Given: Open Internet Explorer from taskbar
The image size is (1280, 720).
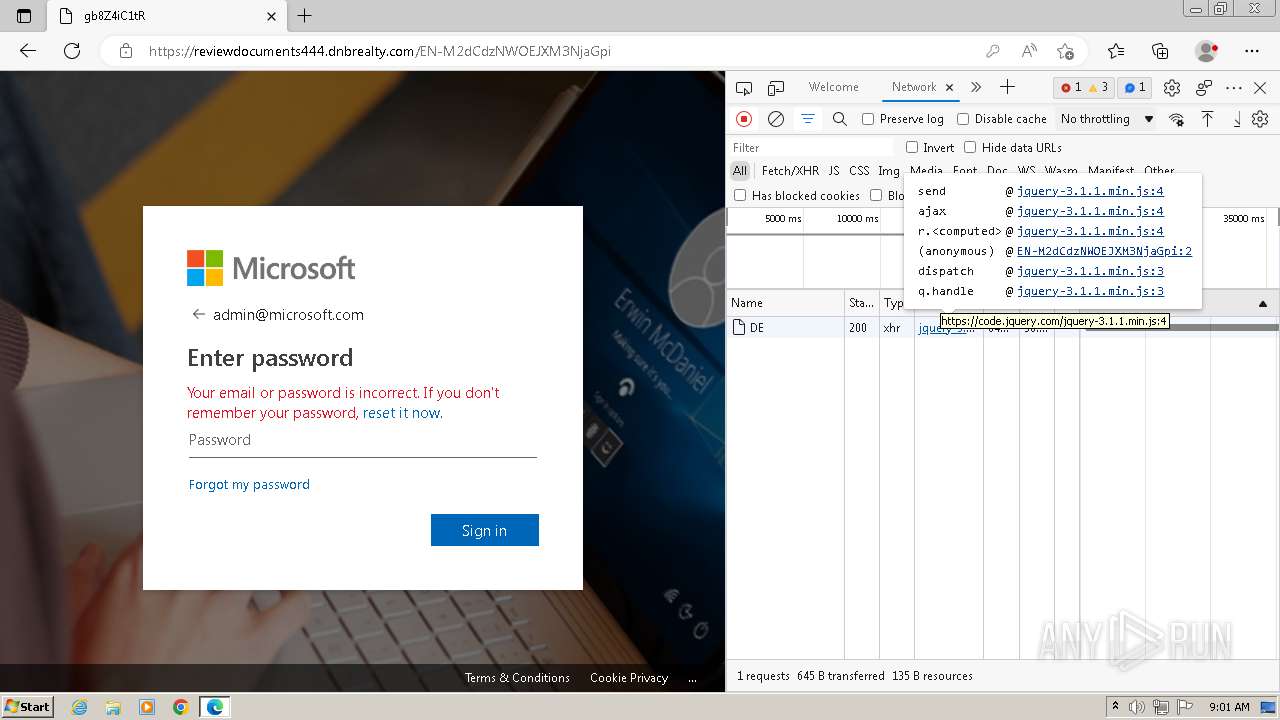Looking at the screenshot, I should [x=79, y=707].
